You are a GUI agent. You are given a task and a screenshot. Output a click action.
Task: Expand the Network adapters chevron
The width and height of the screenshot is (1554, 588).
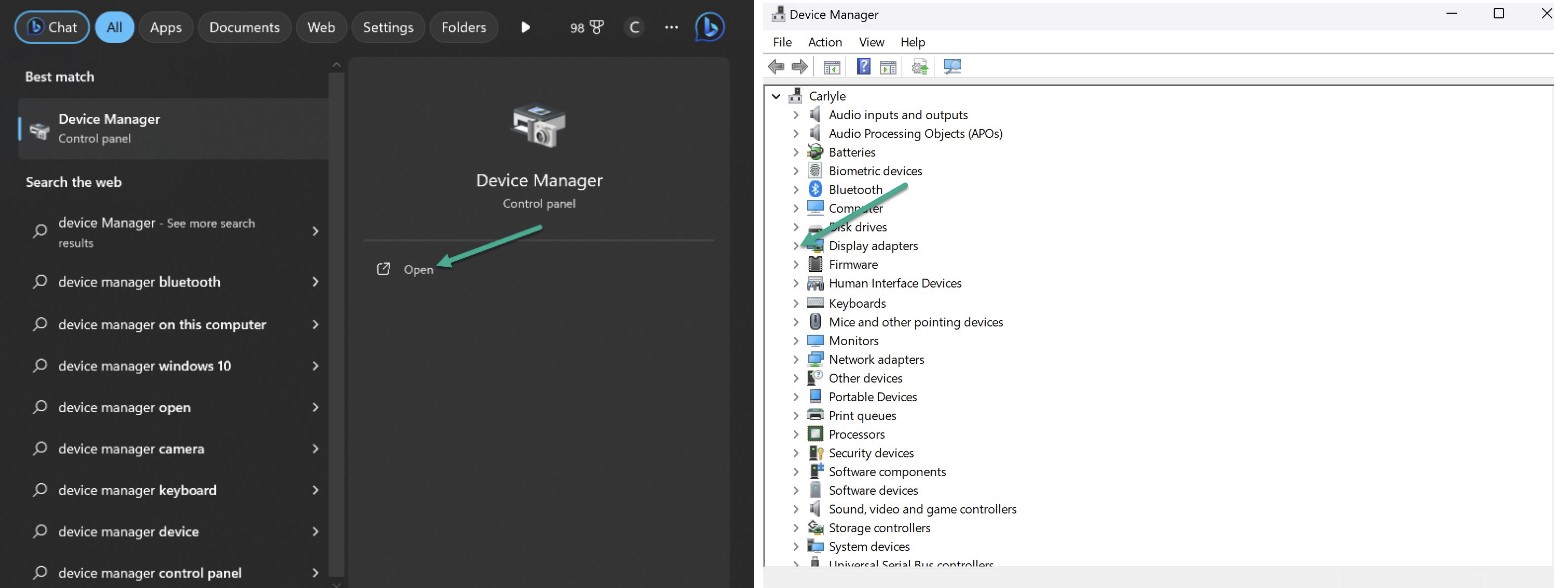pyautogui.click(x=796, y=360)
